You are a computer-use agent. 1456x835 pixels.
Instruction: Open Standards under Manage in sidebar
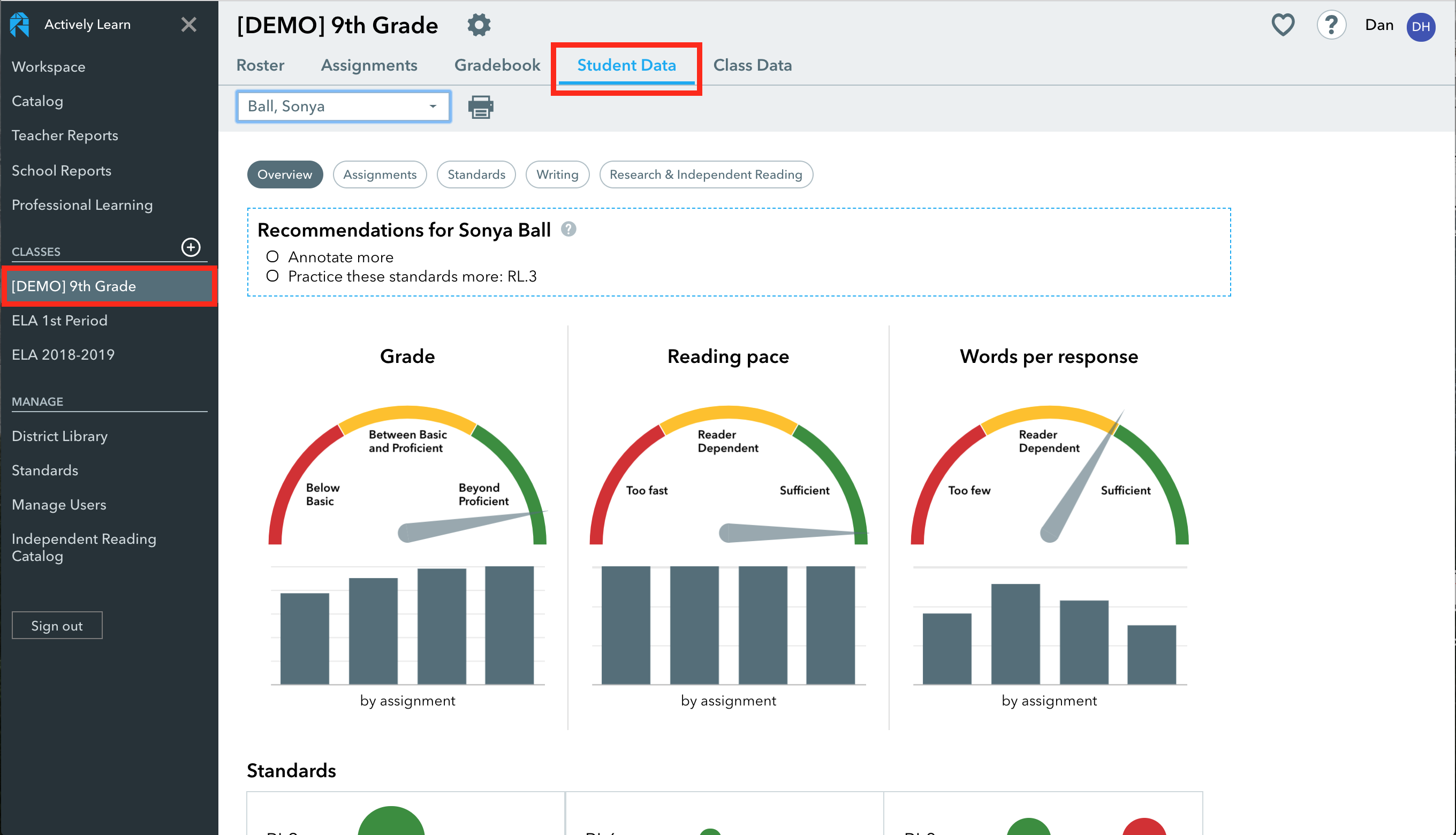click(x=45, y=470)
